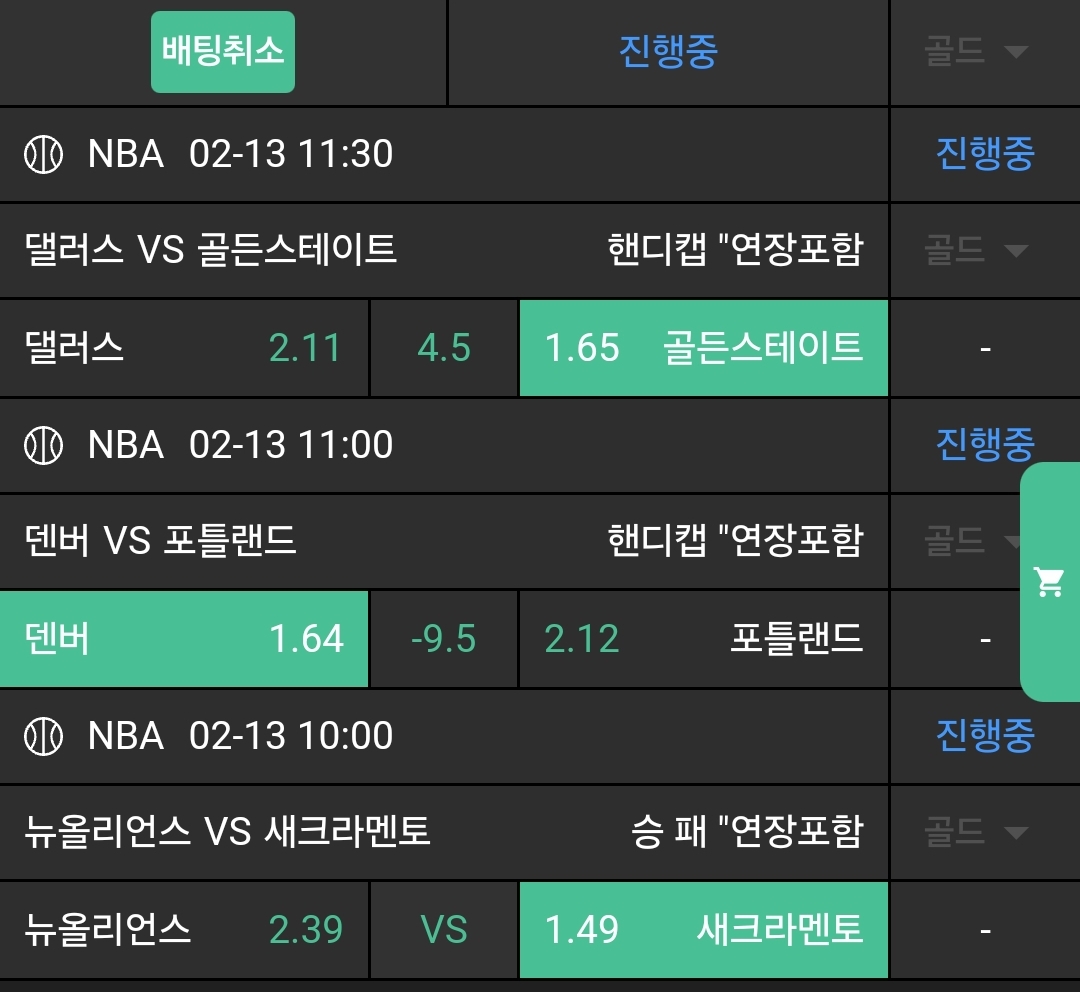This screenshot has height=992, width=1080.
Task: Open 골드 dropdown for 뉴올리언스 VS 새크라멘토
Action: (977, 831)
